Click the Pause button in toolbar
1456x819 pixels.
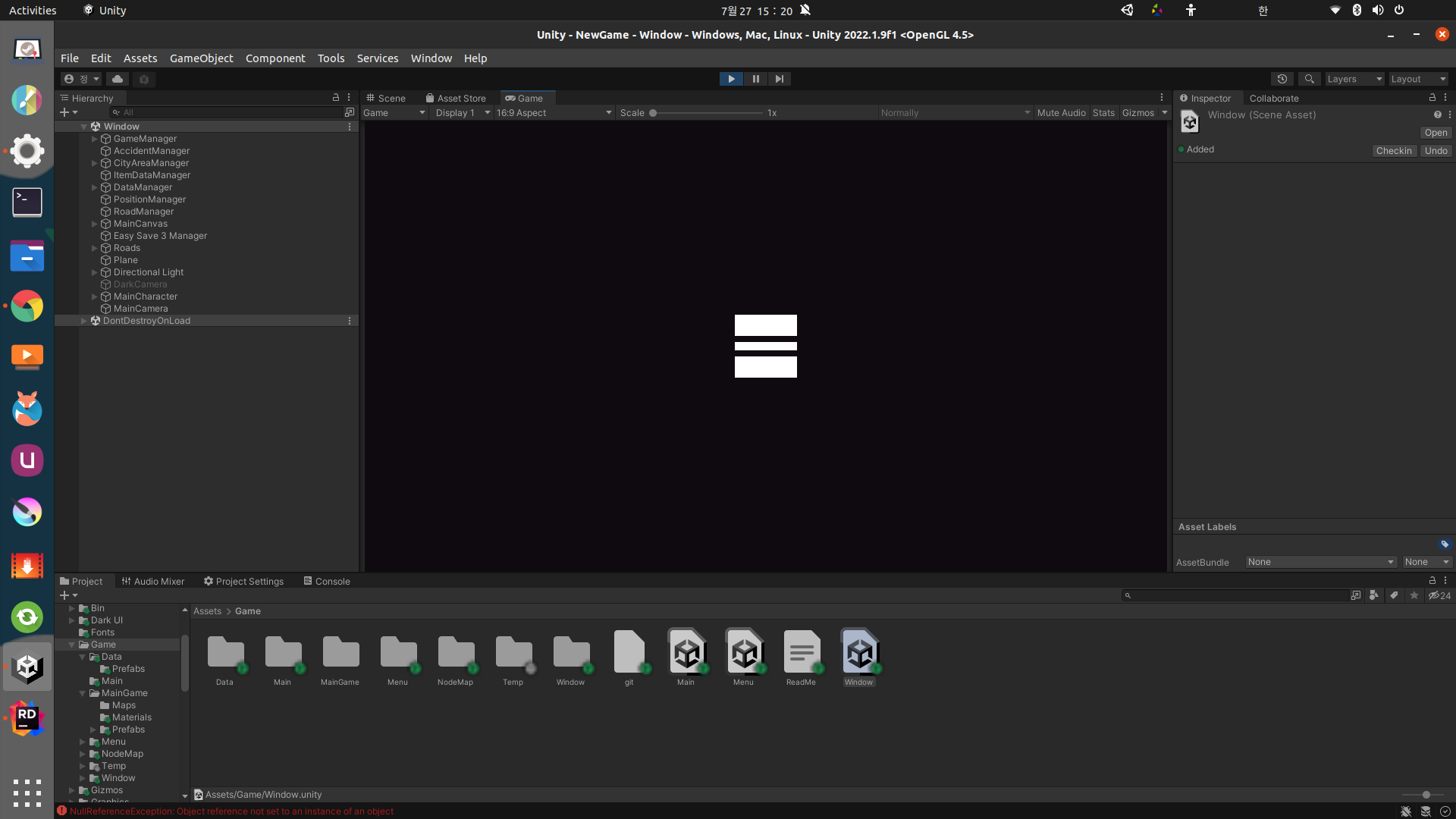tap(755, 79)
